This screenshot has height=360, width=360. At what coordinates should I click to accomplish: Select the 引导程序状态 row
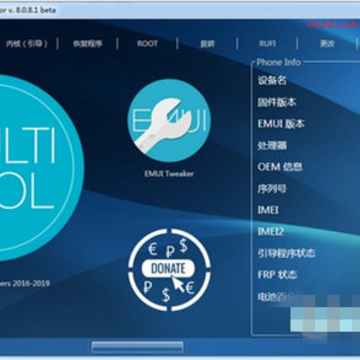[x=286, y=253]
